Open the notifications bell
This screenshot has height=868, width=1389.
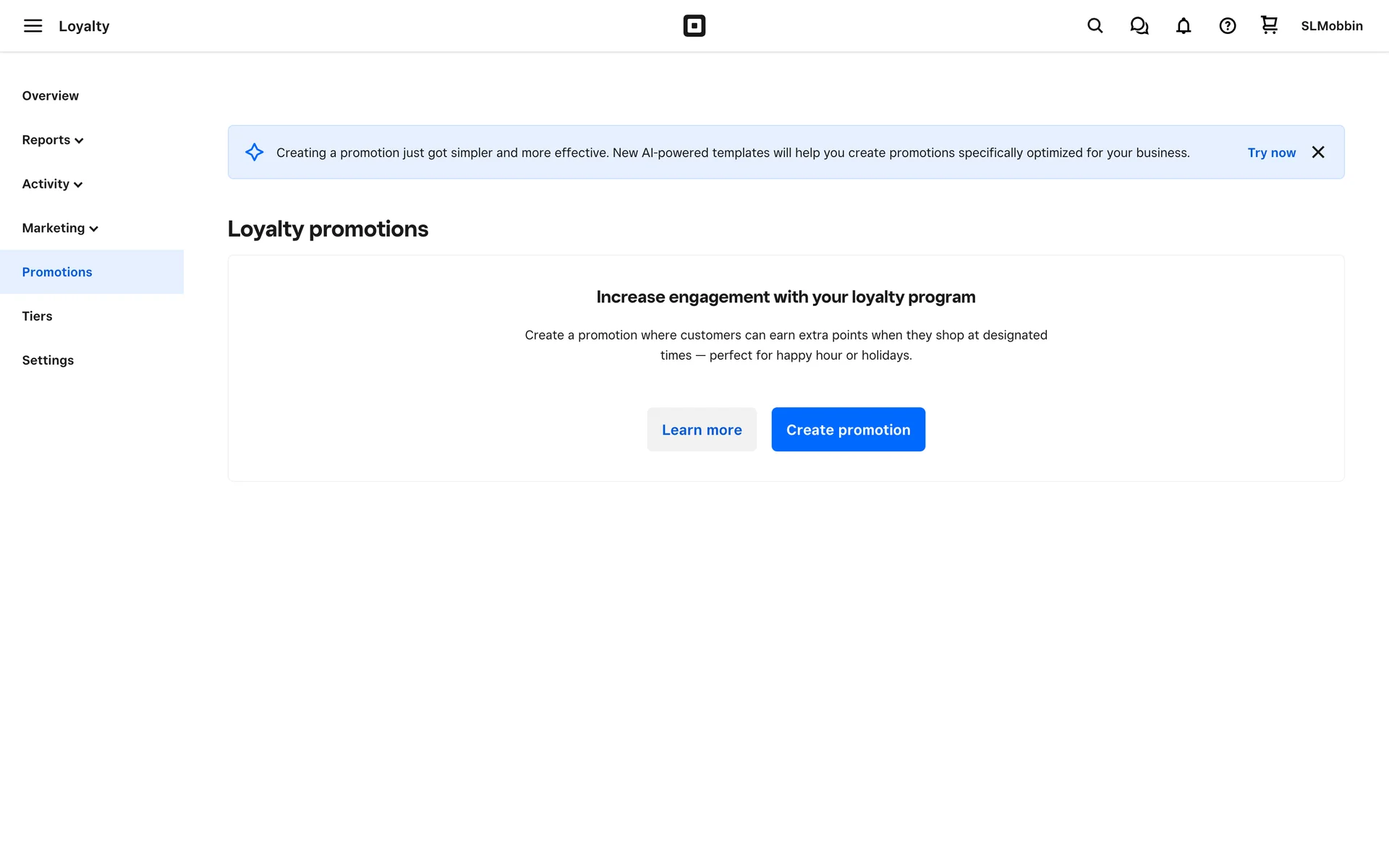point(1183,26)
